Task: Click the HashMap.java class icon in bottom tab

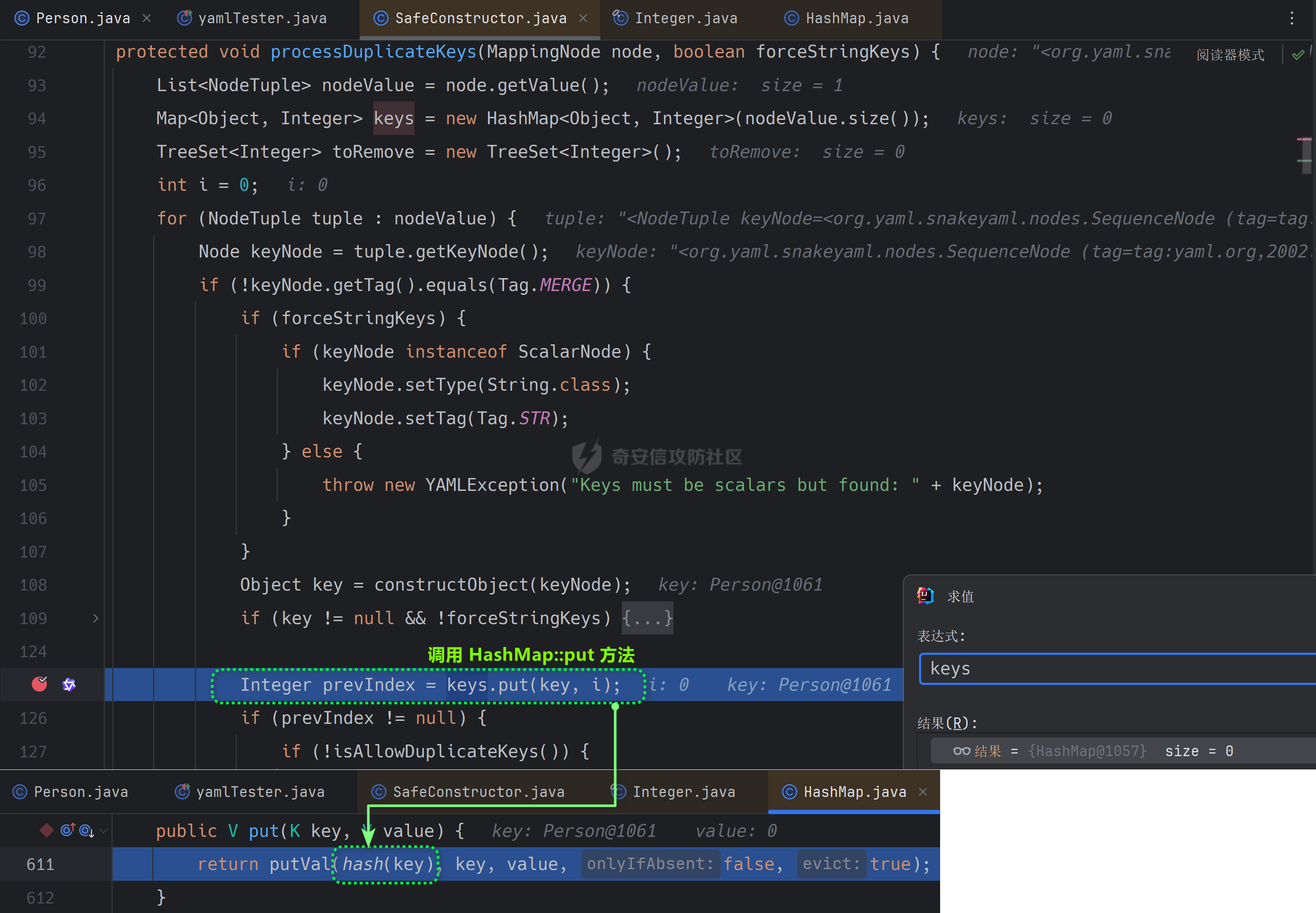Action: click(789, 792)
